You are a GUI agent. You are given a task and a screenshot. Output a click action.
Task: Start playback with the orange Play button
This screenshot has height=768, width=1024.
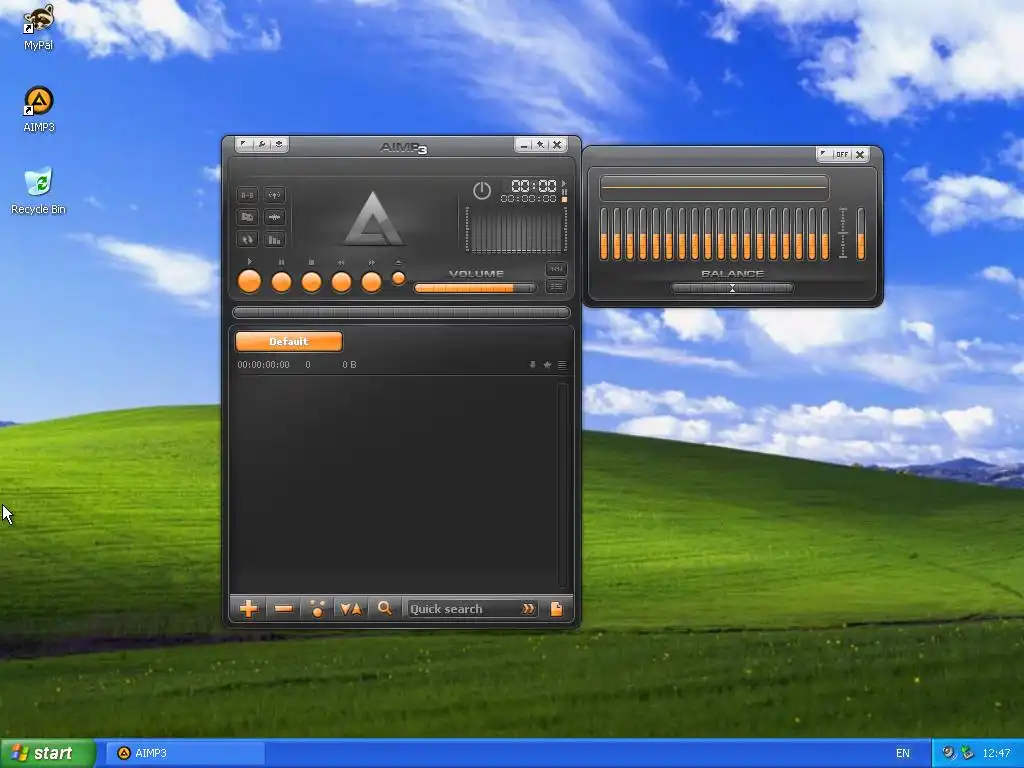tap(249, 281)
